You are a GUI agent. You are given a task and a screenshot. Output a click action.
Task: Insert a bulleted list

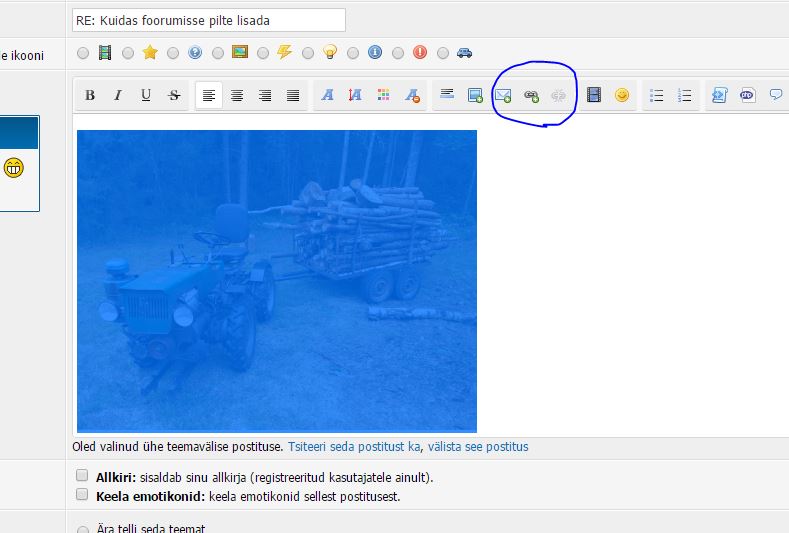pyautogui.click(x=657, y=96)
